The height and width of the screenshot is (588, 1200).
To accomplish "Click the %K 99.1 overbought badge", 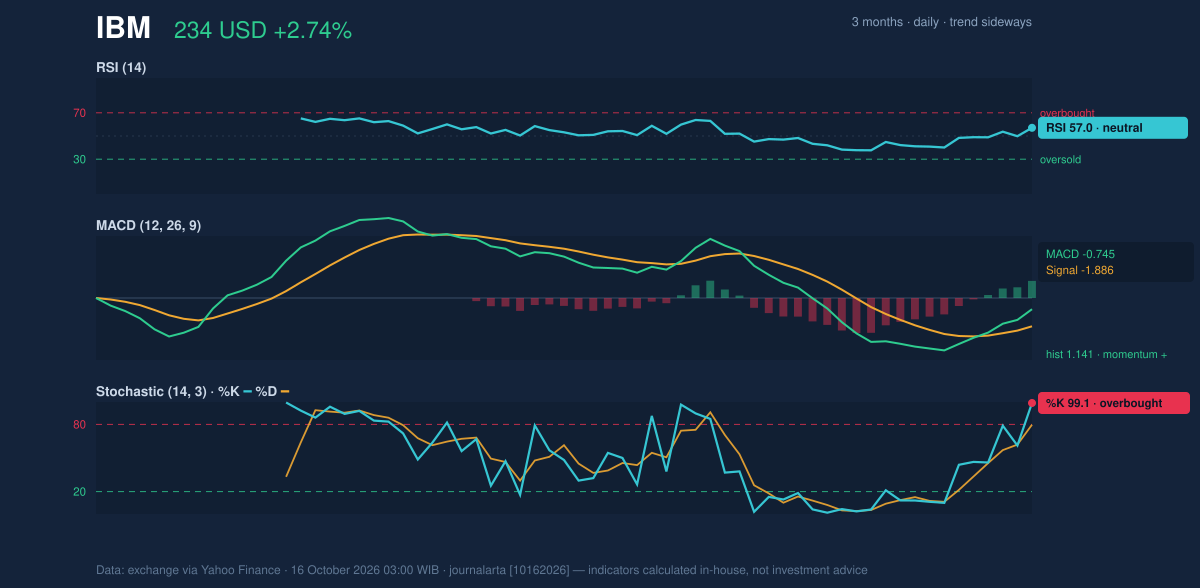I will coord(1114,403).
